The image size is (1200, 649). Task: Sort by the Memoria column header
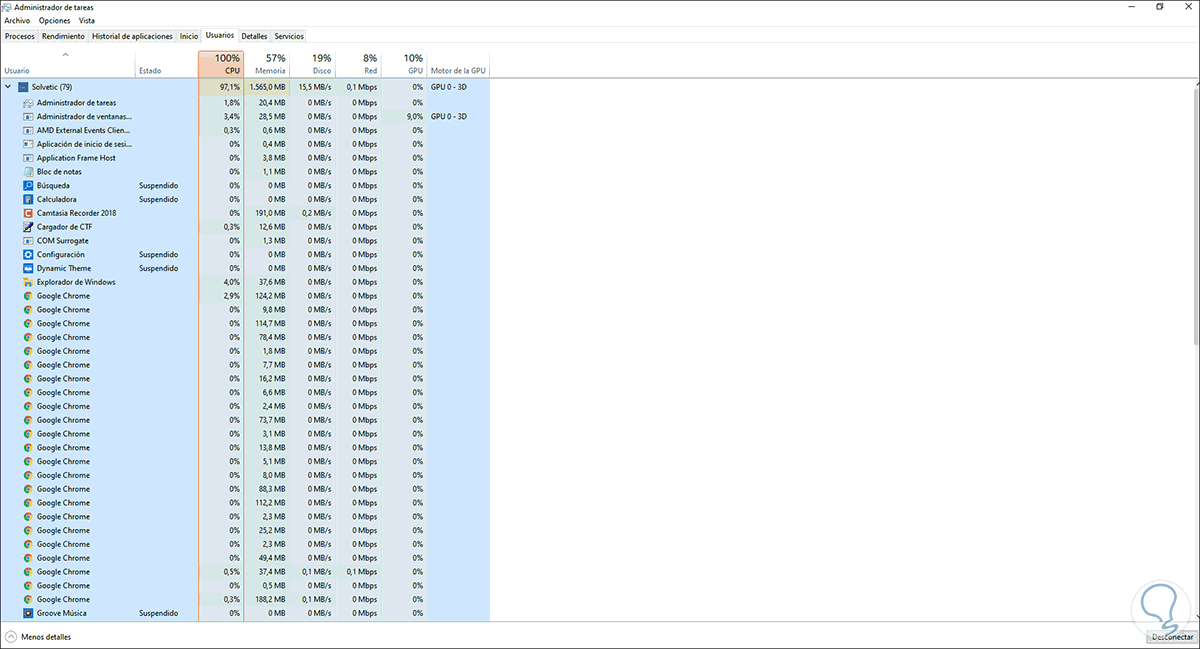click(267, 64)
